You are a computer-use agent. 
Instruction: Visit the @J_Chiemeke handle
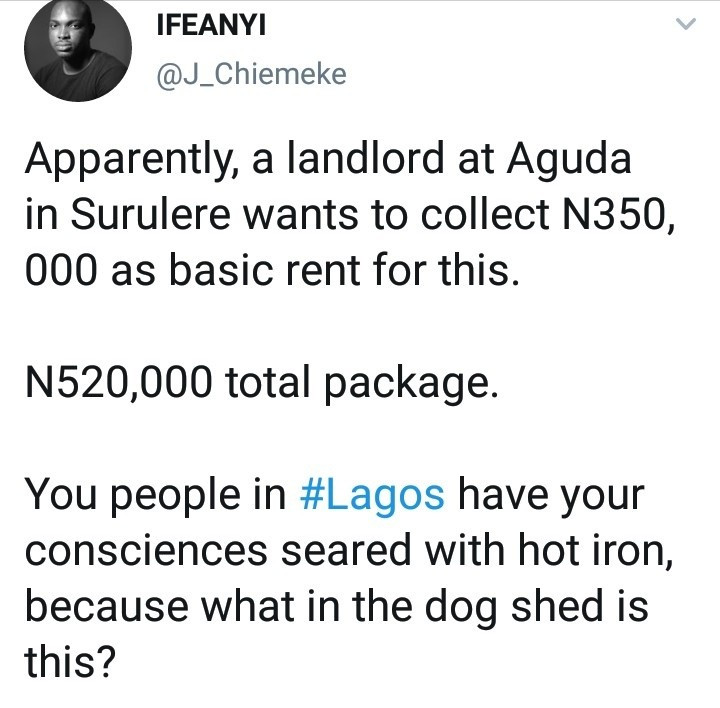251,74
